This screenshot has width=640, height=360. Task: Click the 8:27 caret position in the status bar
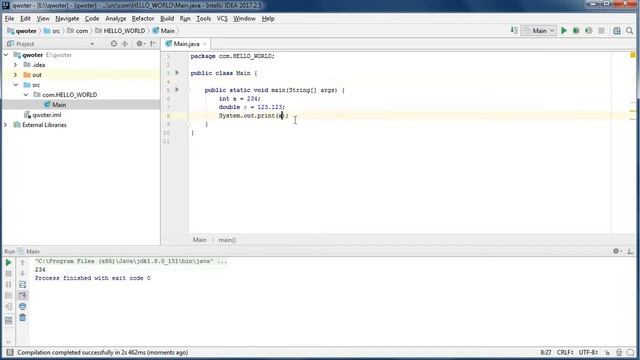tap(546, 352)
